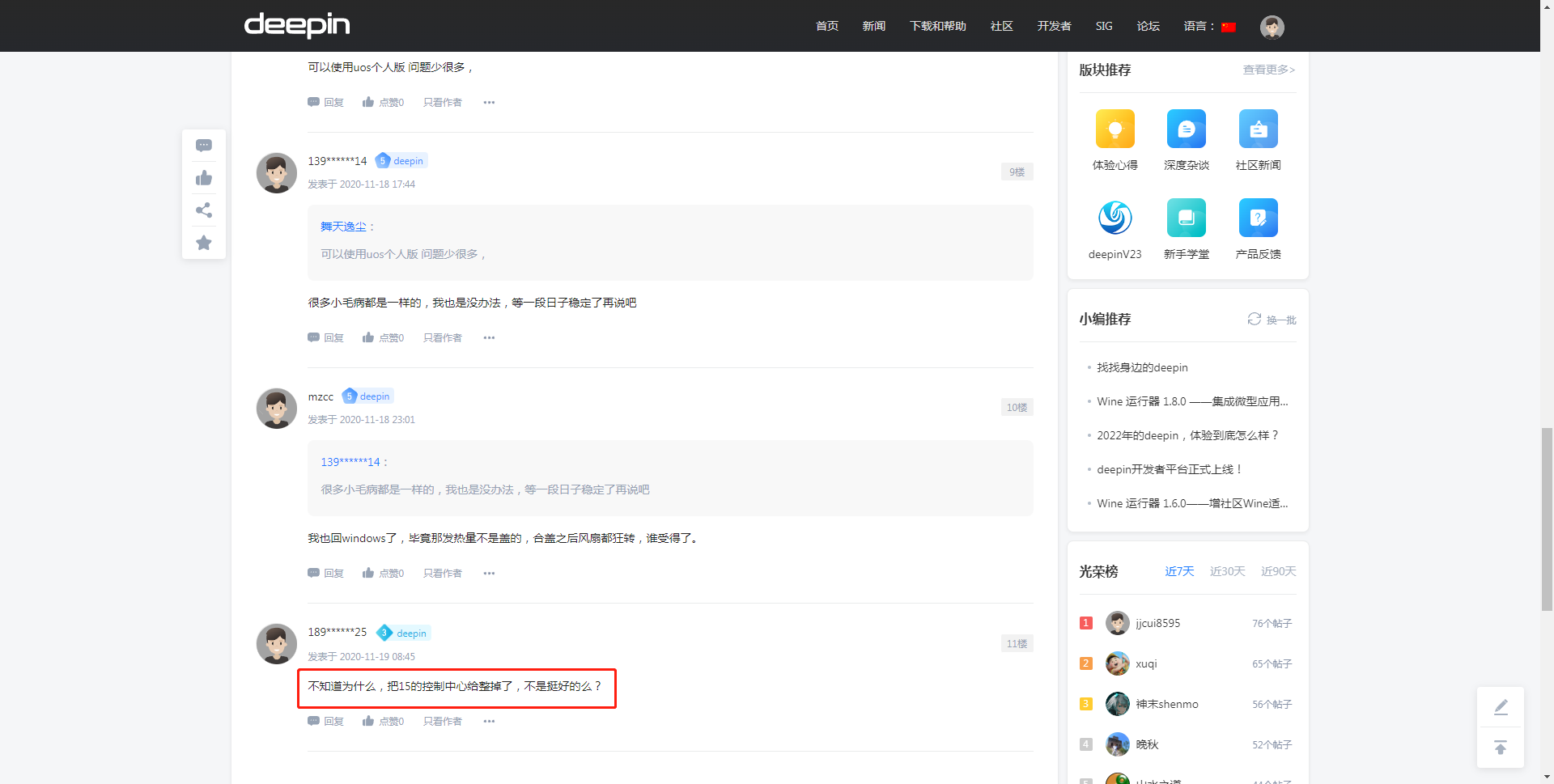Open avatar of user mzcc

[277, 409]
